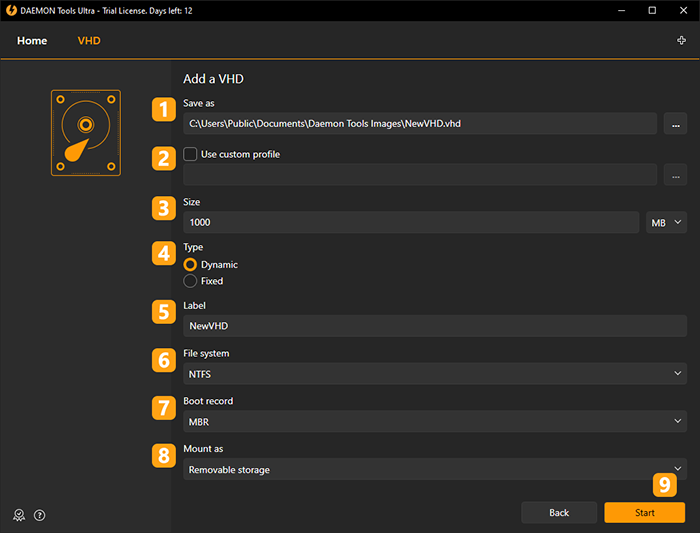Select the Fixed type radio button
Image resolution: width=700 pixels, height=533 pixels.
click(x=190, y=281)
